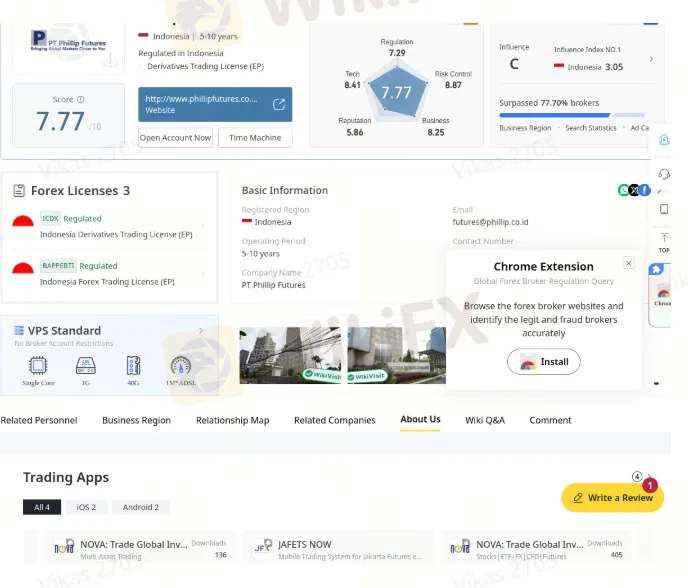Open the Related Companies tab
Screen dimensions: 688x588
(335, 420)
